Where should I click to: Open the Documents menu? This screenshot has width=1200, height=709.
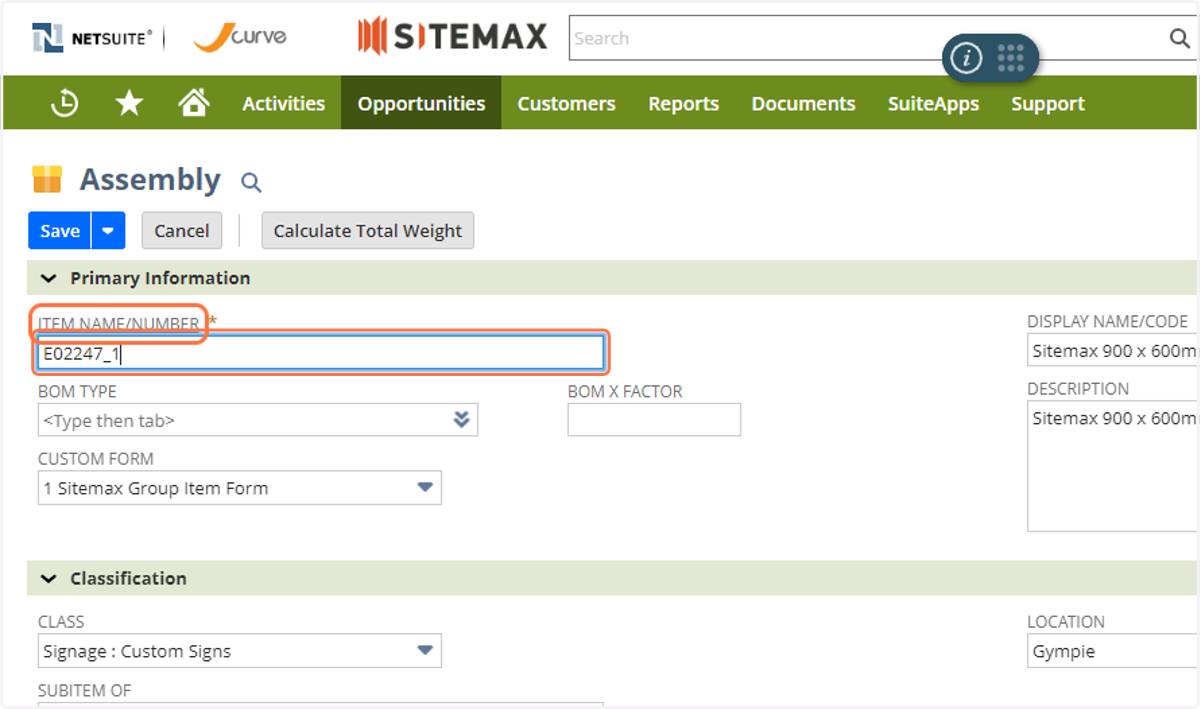(x=803, y=103)
